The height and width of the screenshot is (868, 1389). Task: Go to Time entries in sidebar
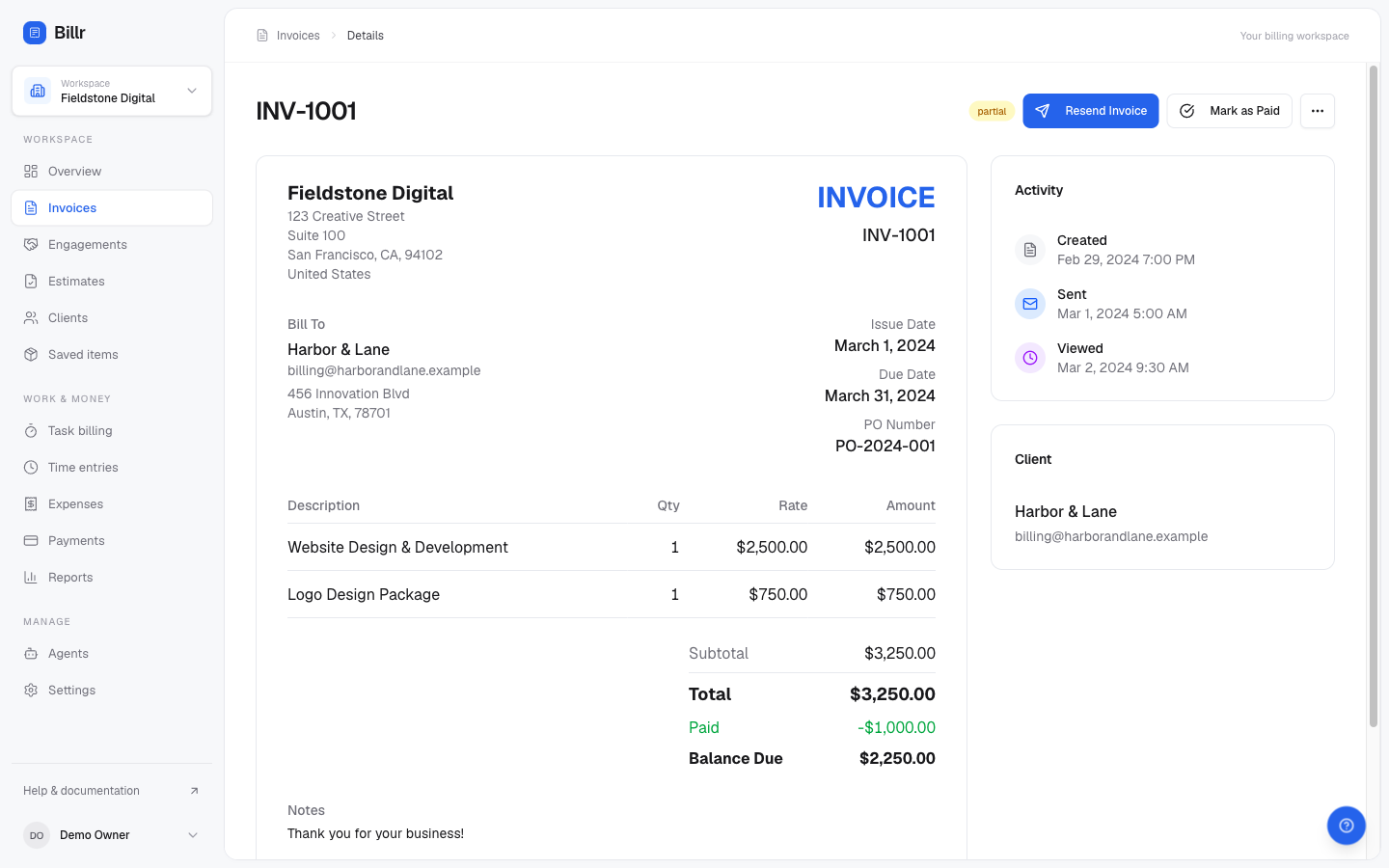(112, 468)
